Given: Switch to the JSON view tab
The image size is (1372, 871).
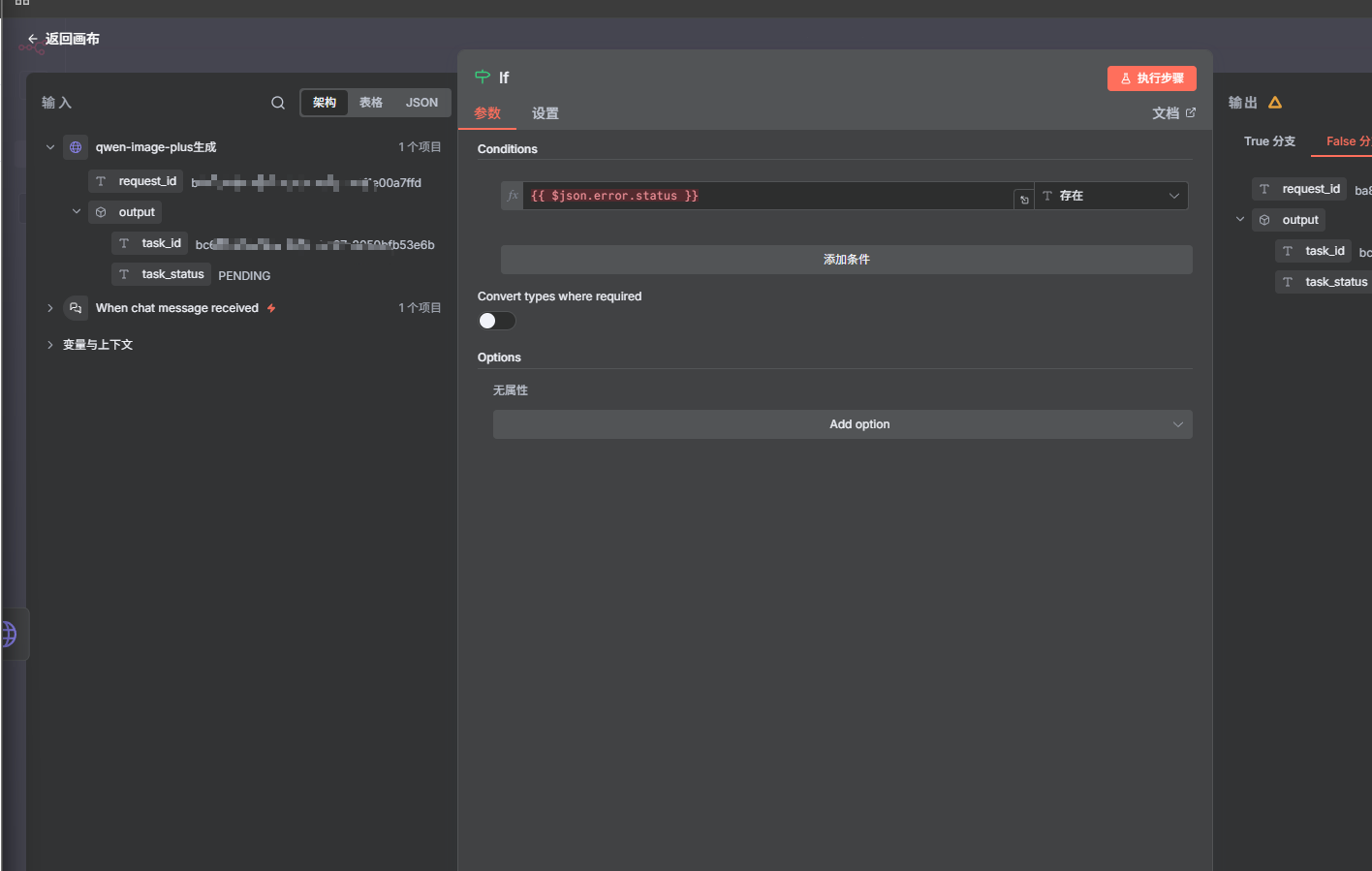Looking at the screenshot, I should 421,103.
